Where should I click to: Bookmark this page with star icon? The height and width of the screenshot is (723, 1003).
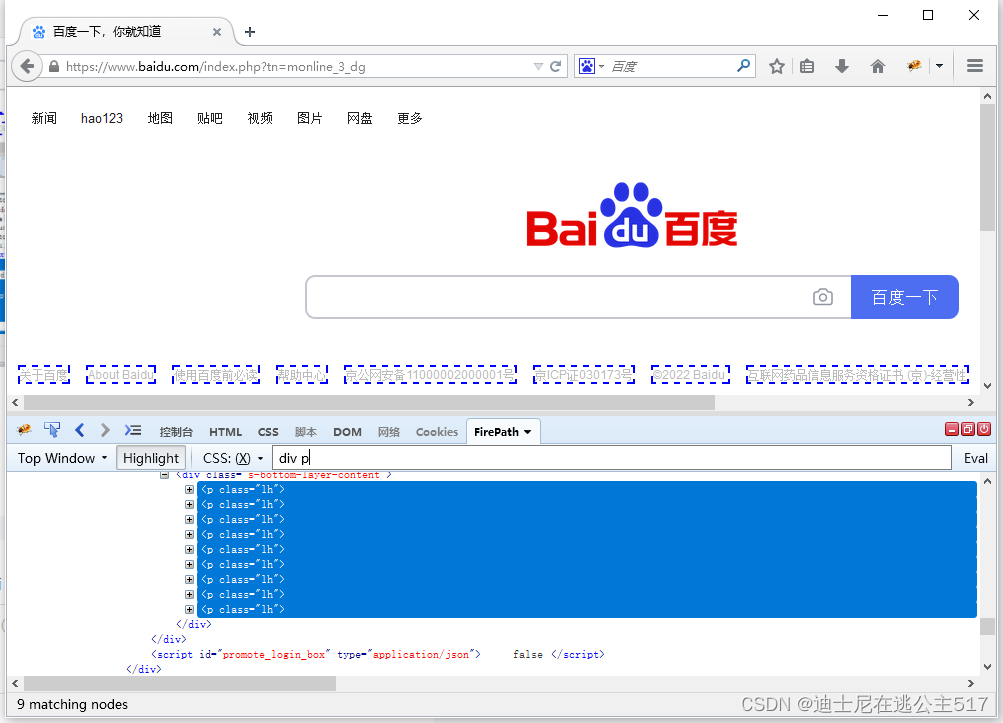click(777, 66)
